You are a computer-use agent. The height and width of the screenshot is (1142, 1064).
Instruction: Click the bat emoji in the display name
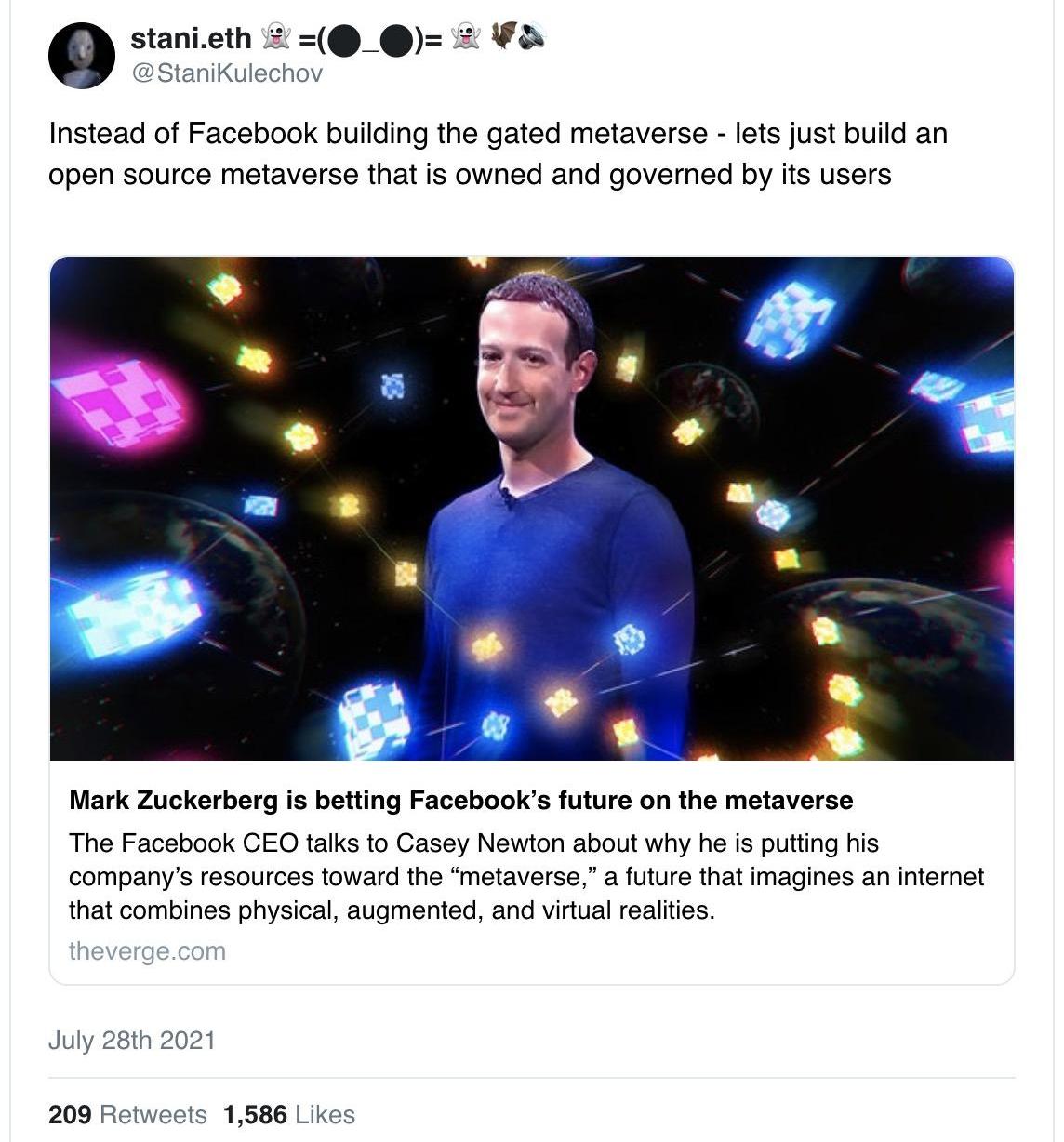503,37
